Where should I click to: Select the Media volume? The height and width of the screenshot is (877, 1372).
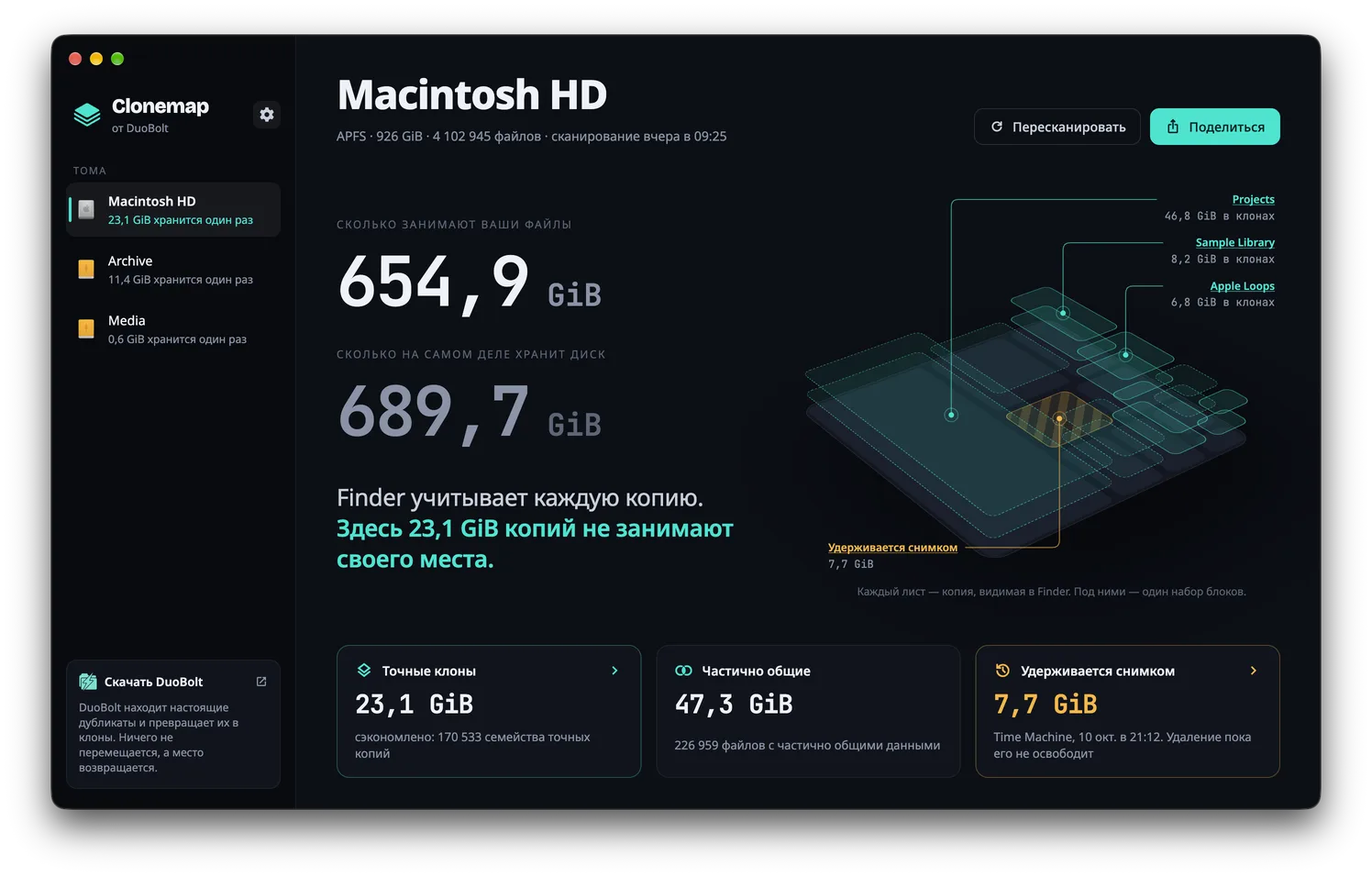coord(173,329)
